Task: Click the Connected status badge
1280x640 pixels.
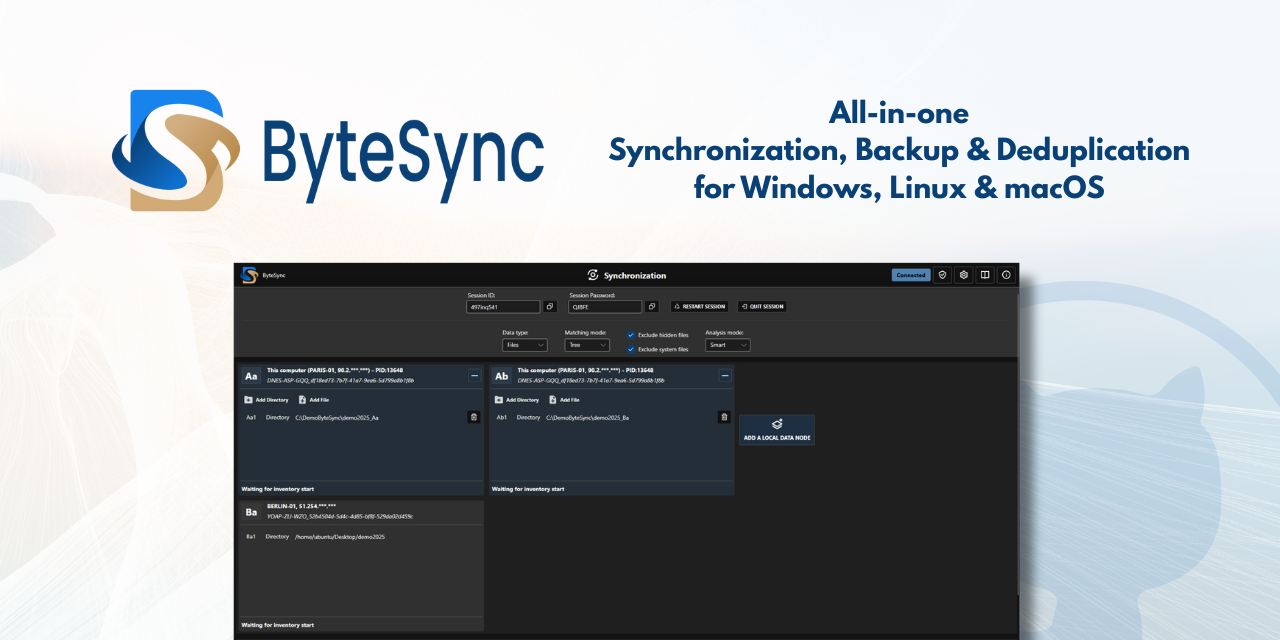Action: [x=910, y=275]
